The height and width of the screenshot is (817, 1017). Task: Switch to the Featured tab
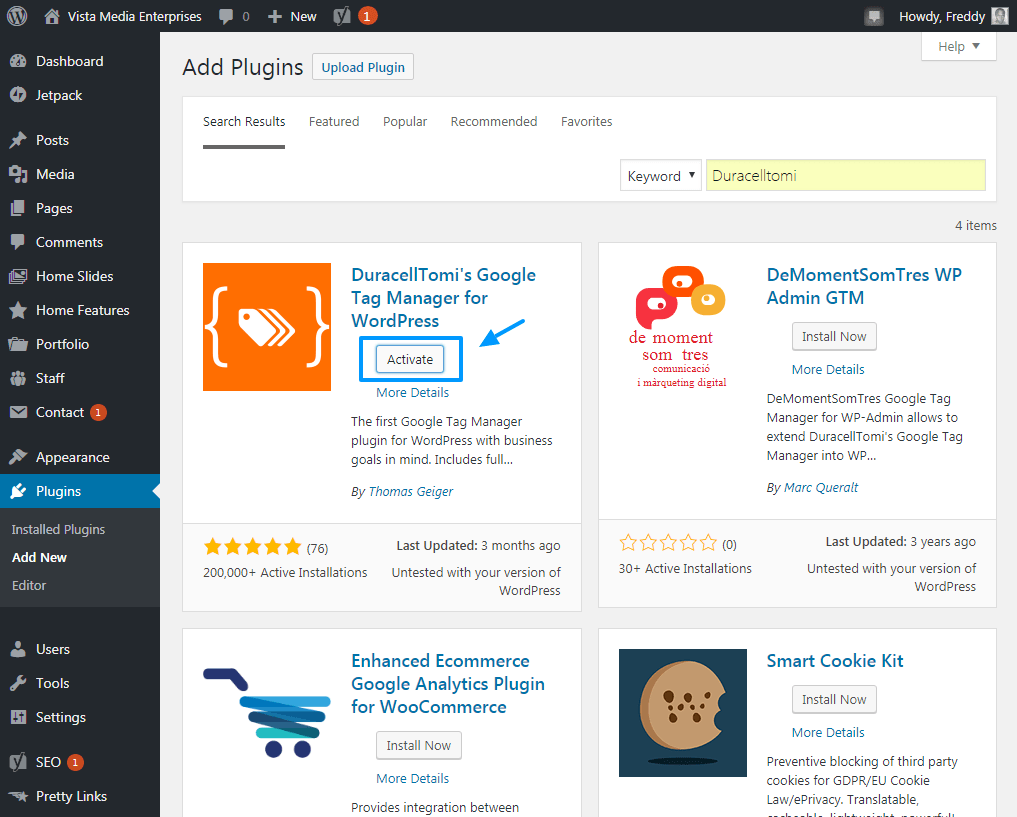pyautogui.click(x=334, y=122)
